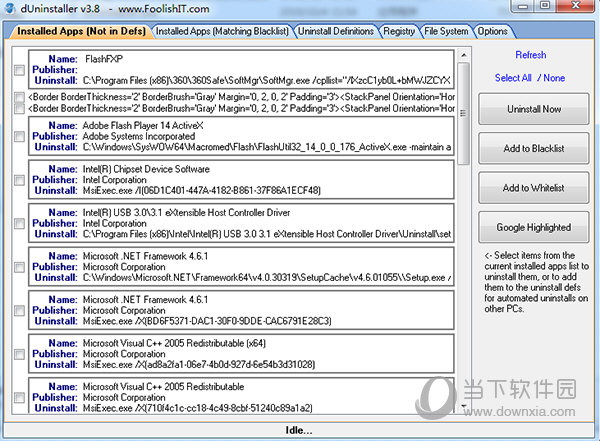Select the 360Safe SoftMgr.exe uninstall path
The width and height of the screenshot is (600, 441).
pyautogui.click(x=267, y=80)
